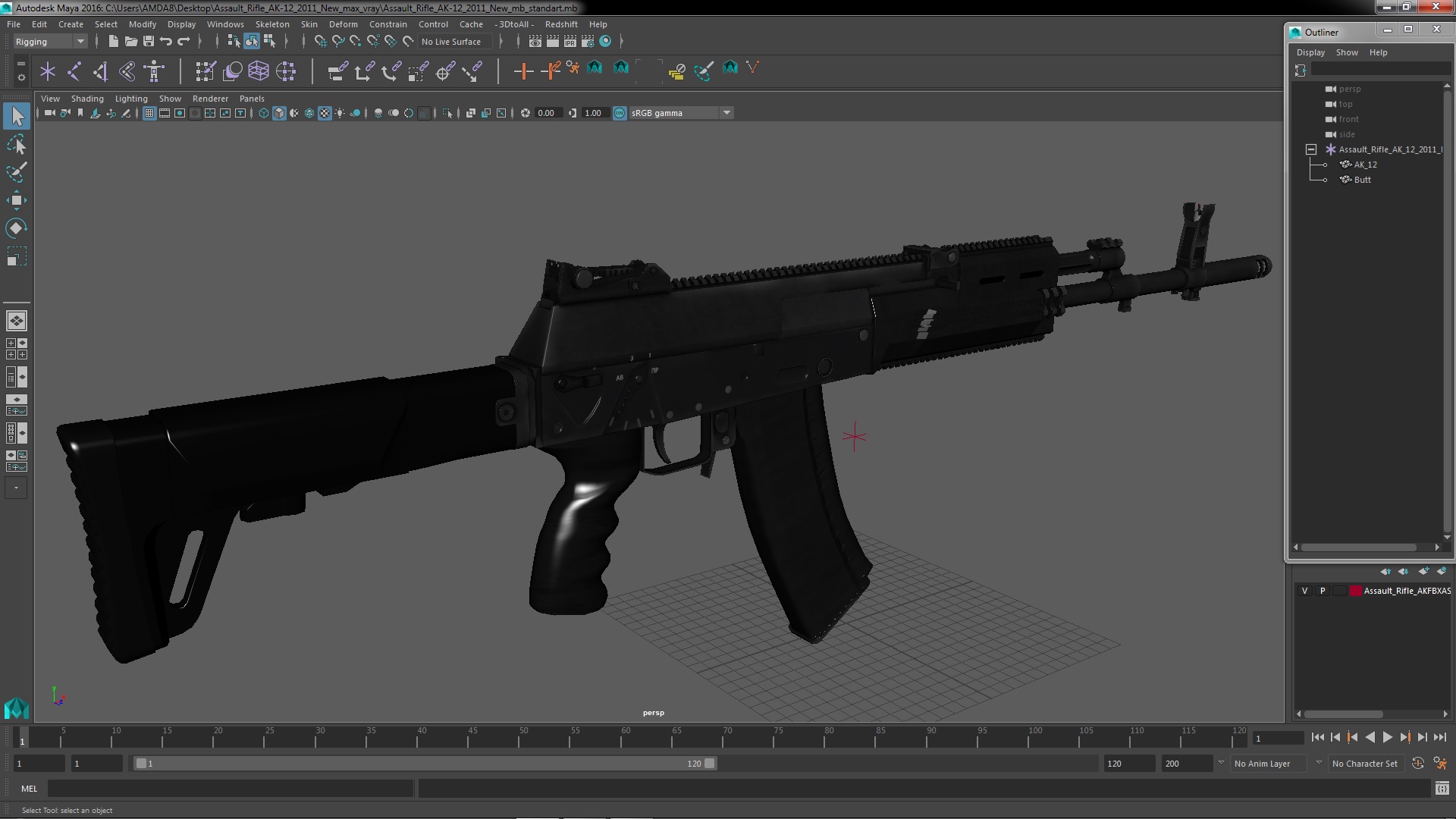
Task: Activate the Rotate tool in toolbox
Action: tap(17, 228)
